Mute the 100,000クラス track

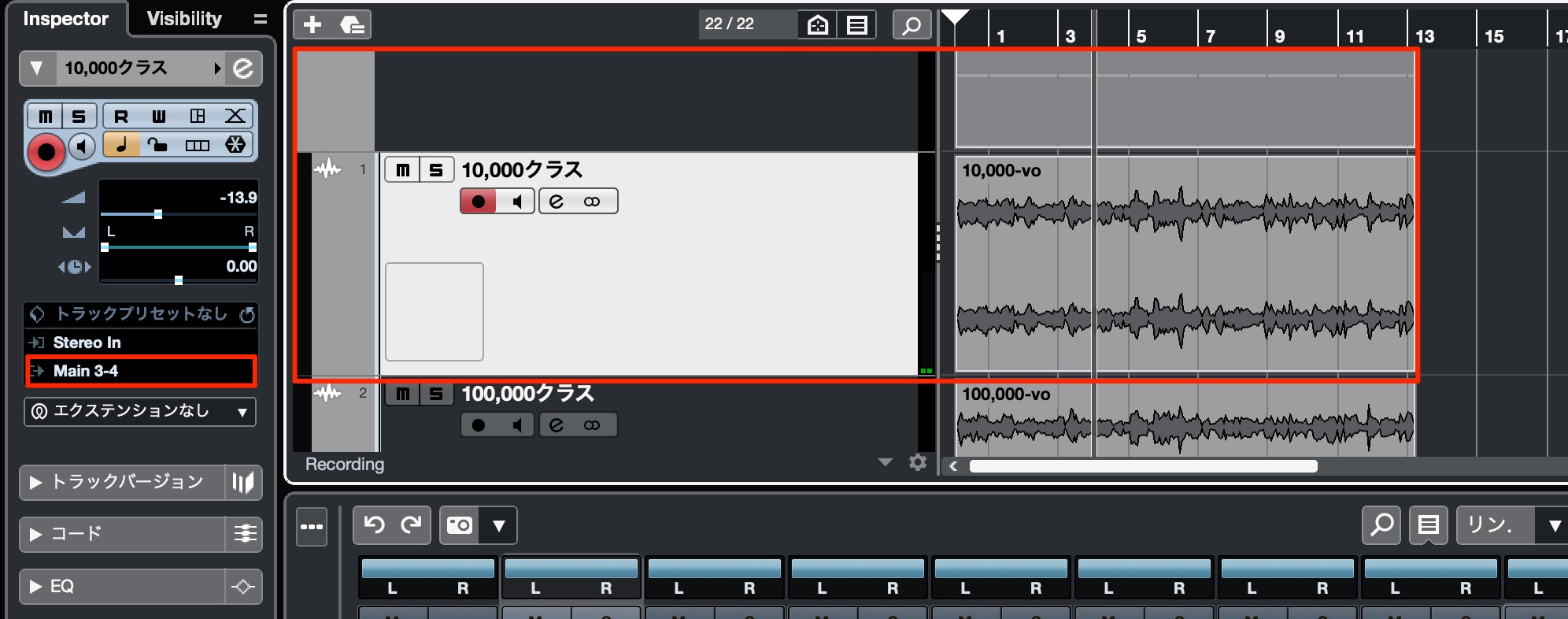tap(403, 394)
